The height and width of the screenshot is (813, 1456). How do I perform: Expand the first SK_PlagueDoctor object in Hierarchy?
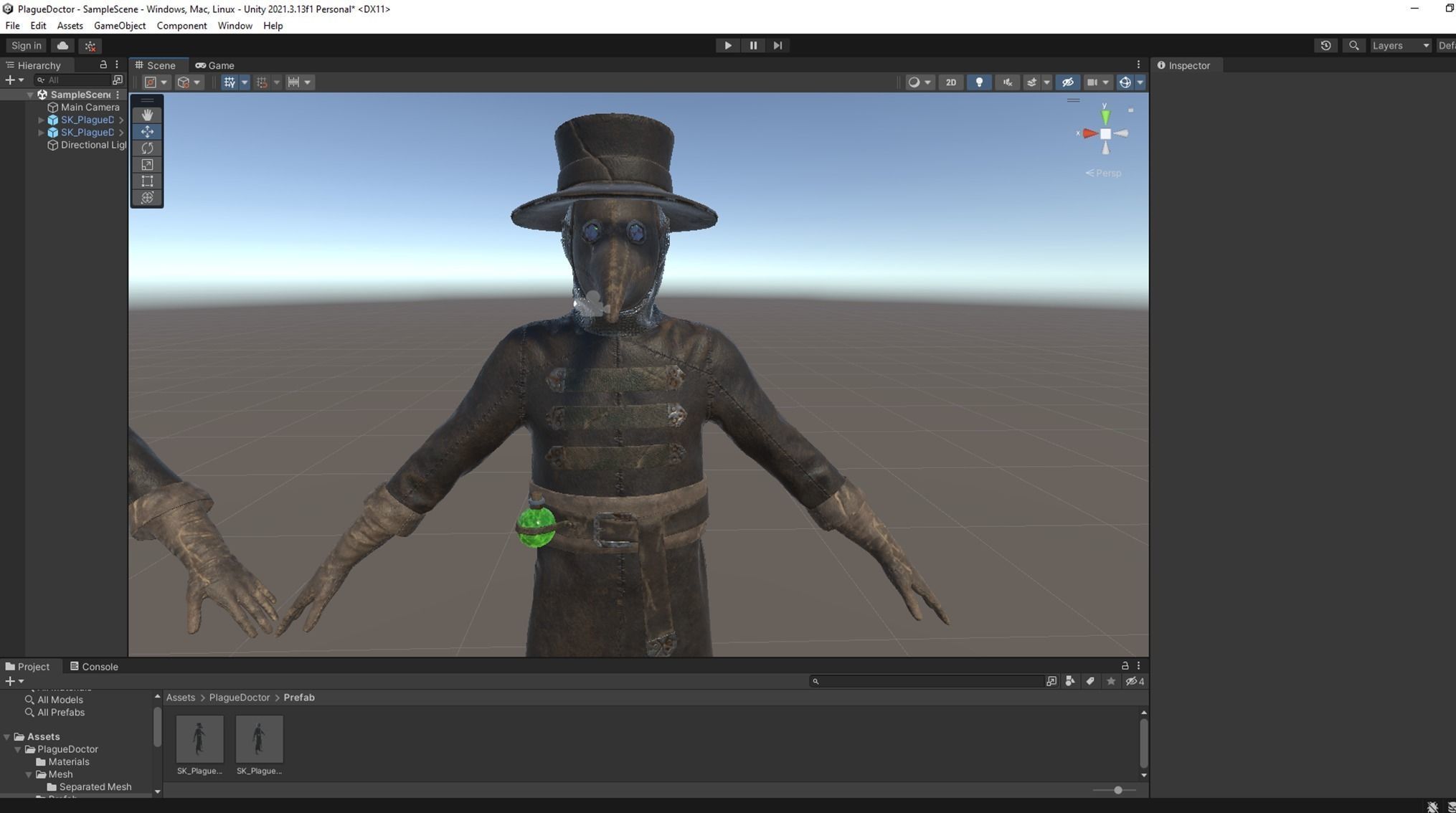(x=41, y=120)
